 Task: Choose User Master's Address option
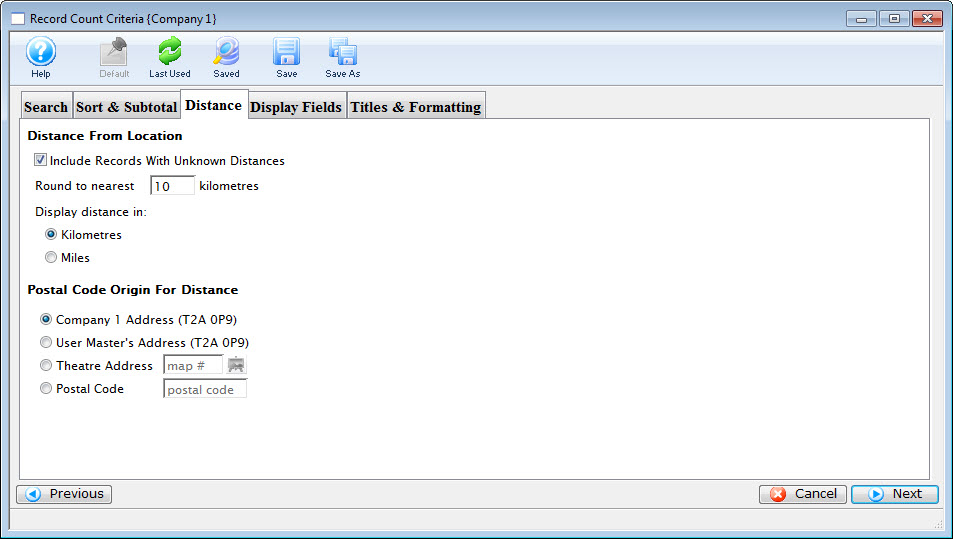[x=46, y=343]
